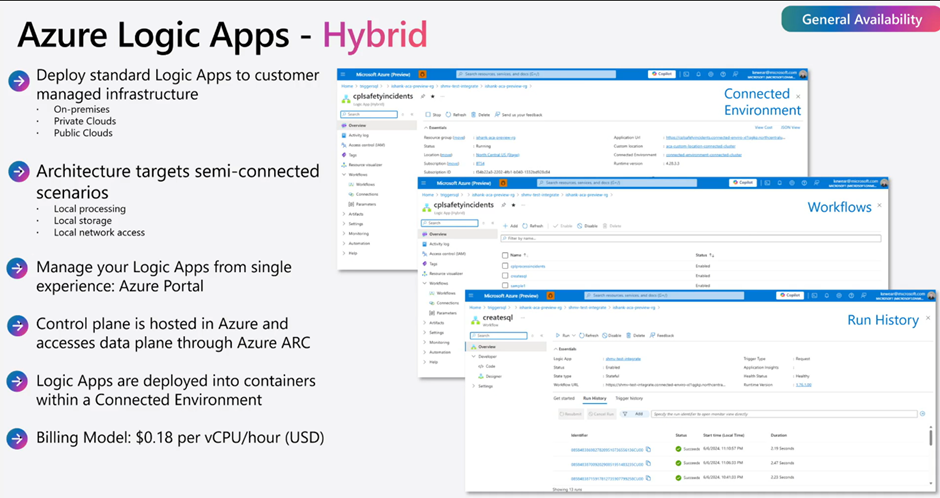This screenshot has height=498, width=940.
Task: Close the Run History window
Action: click(928, 318)
